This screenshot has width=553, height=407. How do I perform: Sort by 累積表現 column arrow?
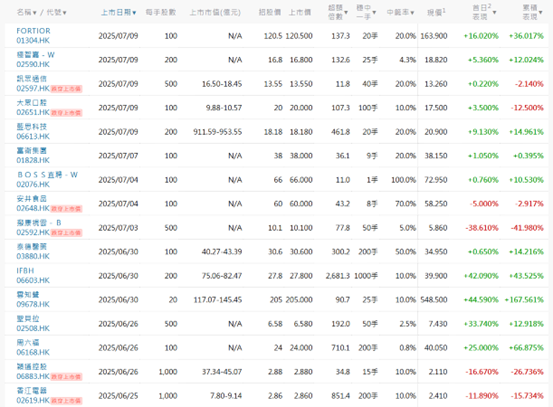point(541,13)
